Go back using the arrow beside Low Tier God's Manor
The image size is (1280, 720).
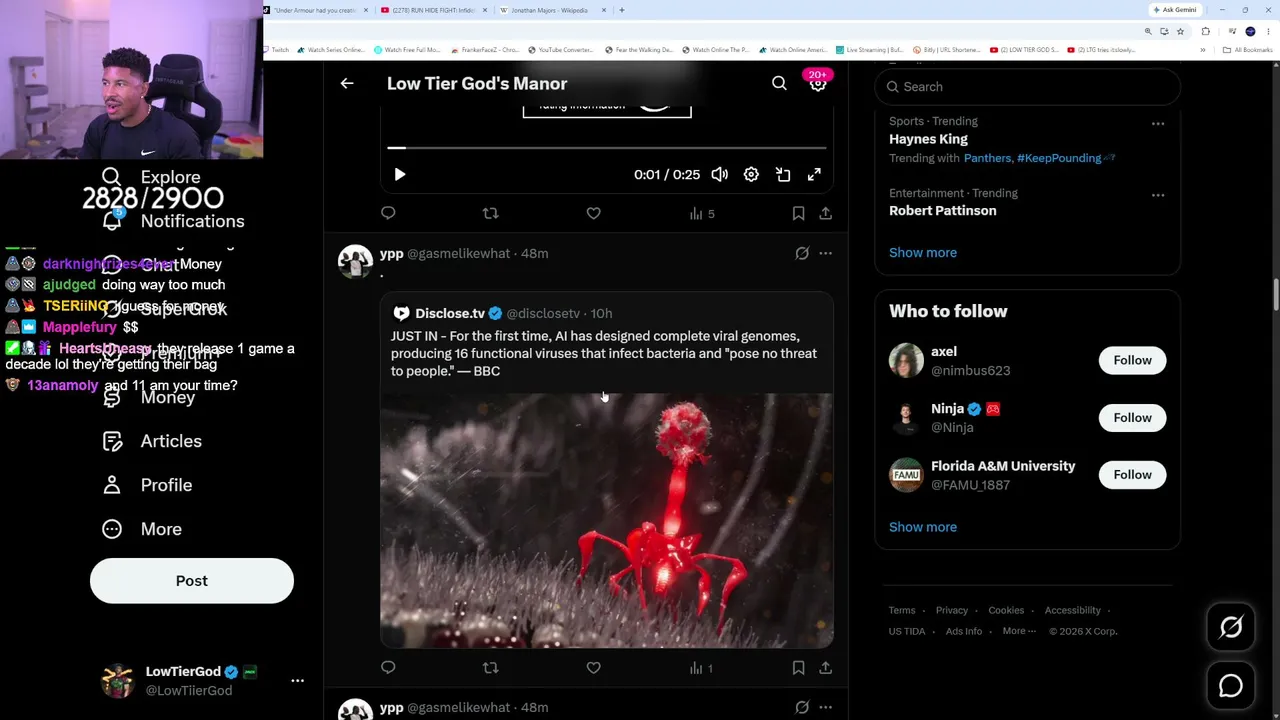(x=347, y=84)
